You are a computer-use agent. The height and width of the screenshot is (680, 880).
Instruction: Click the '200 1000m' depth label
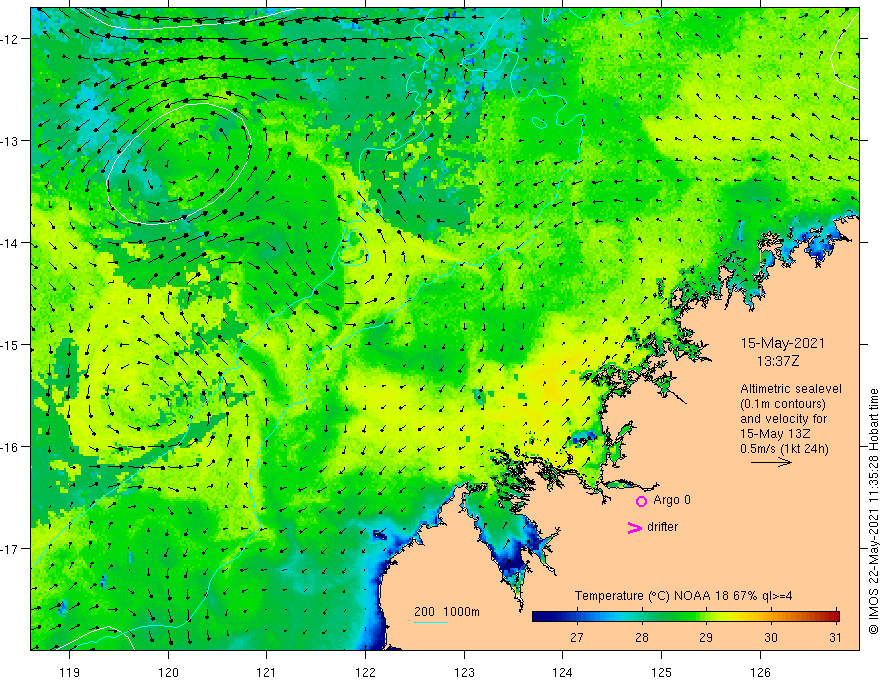447,612
